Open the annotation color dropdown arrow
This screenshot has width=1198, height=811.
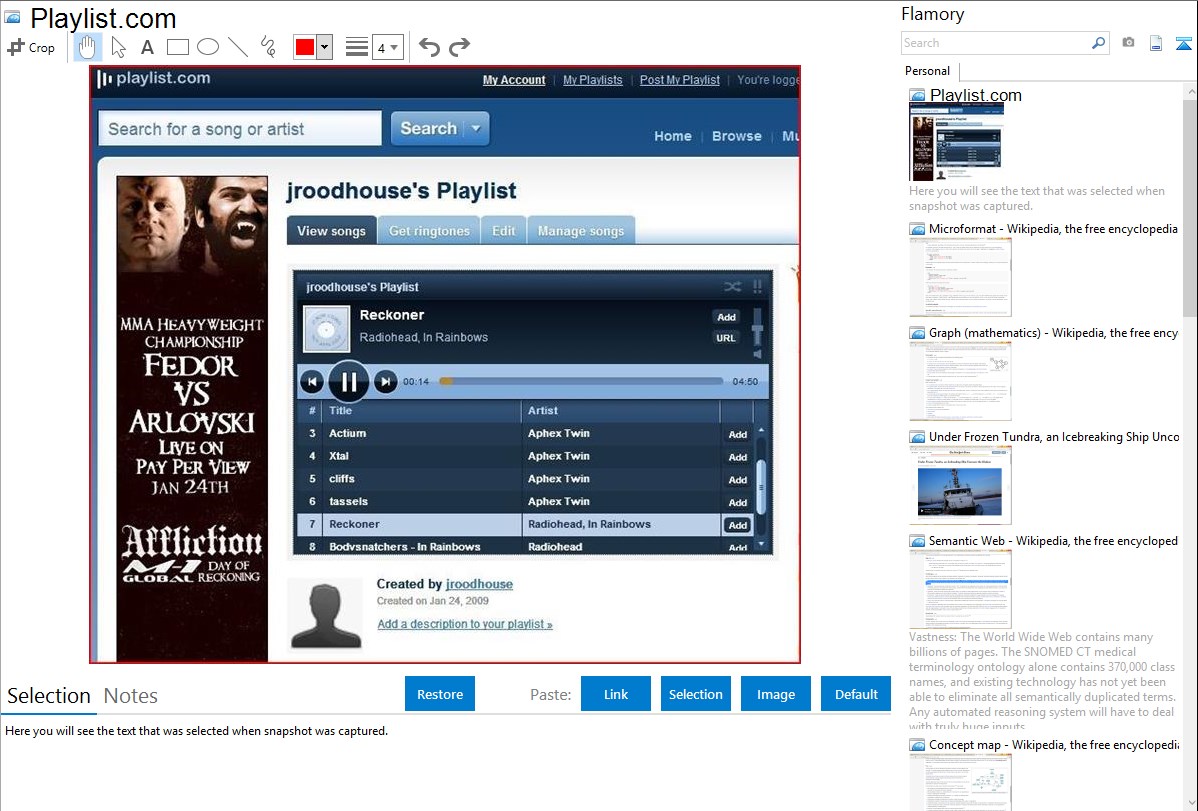point(325,47)
